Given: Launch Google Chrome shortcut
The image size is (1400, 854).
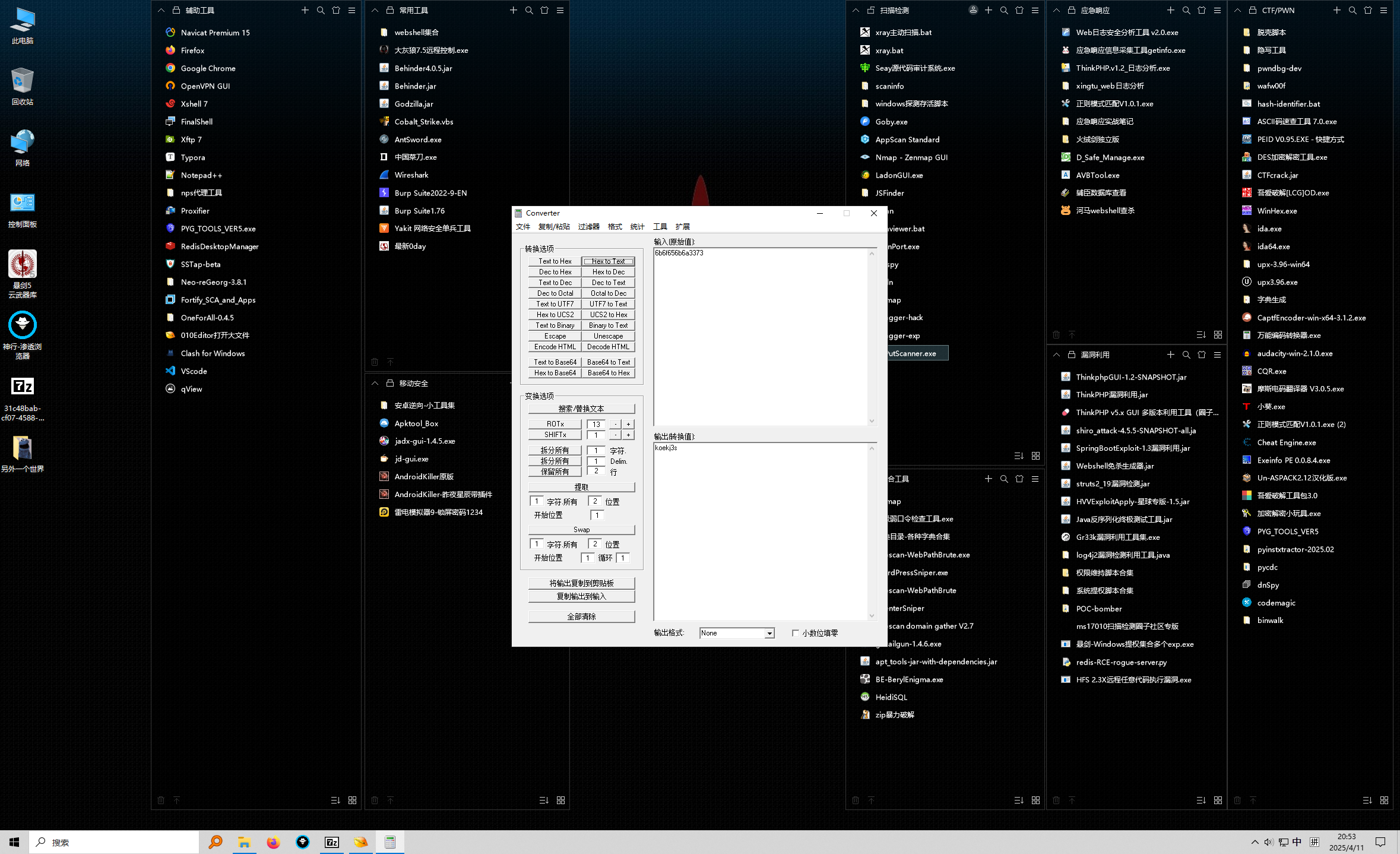Looking at the screenshot, I should click(x=208, y=68).
